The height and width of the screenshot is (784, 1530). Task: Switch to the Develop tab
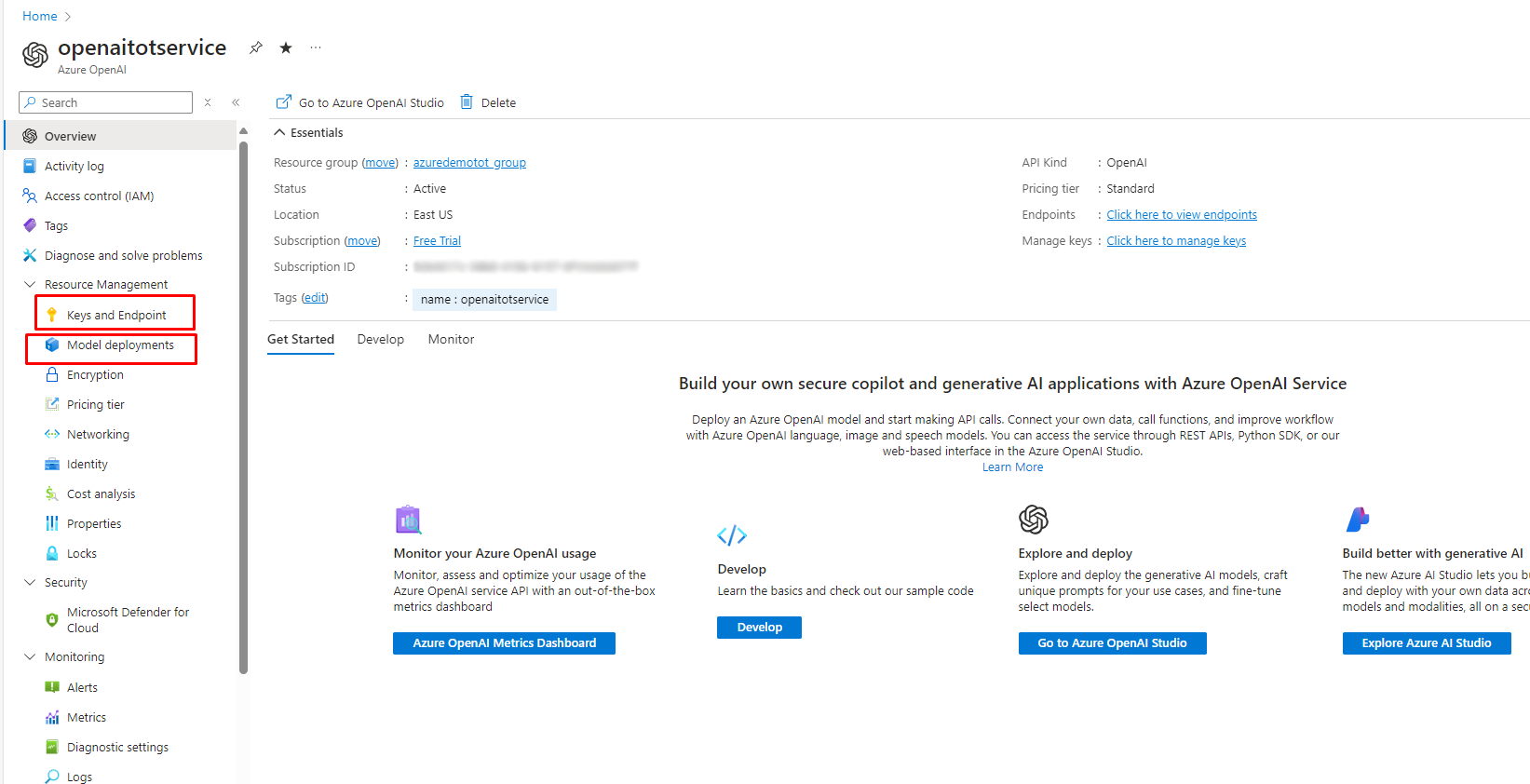click(380, 339)
